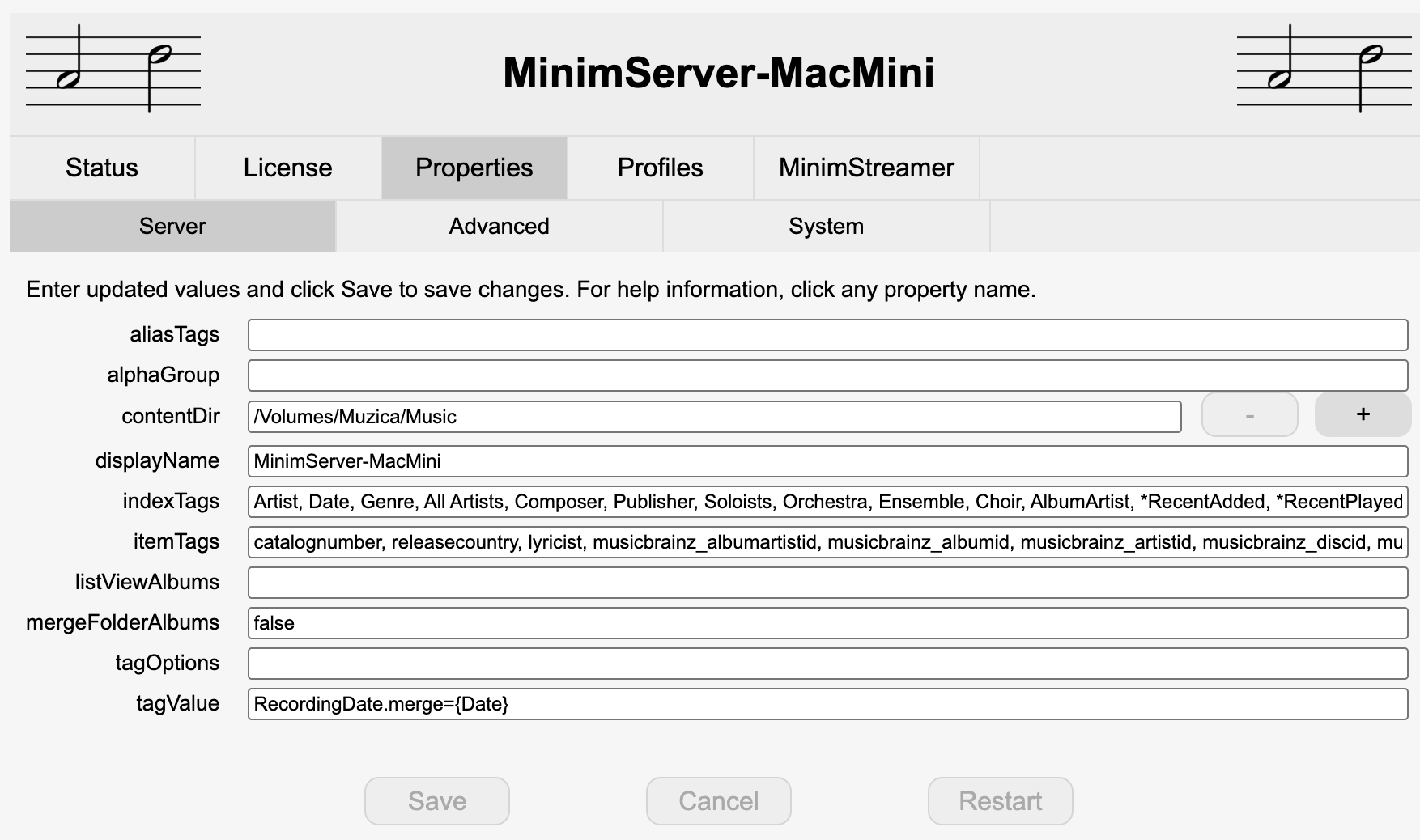Click the right music note logo
The image size is (1420, 840).
(x=1324, y=69)
